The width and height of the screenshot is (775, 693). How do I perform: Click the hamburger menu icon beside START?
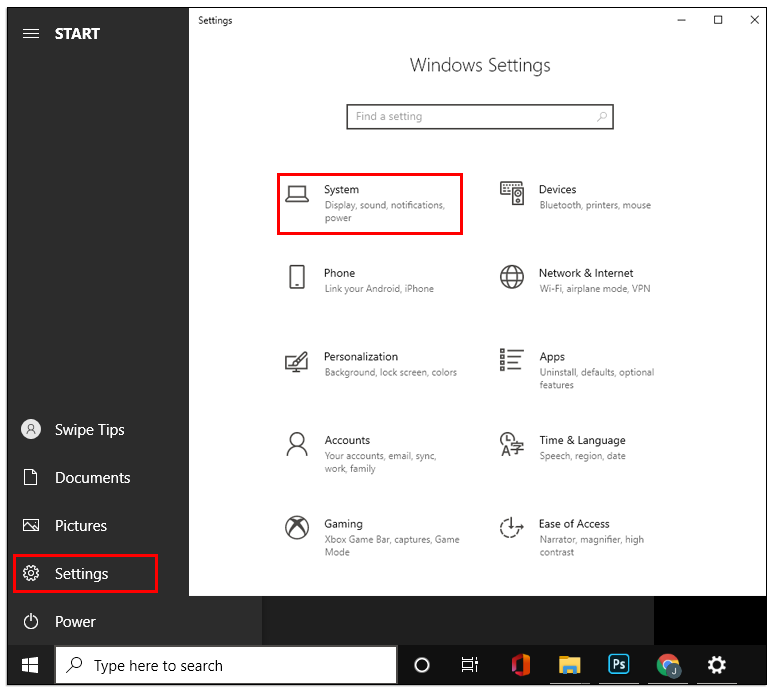[31, 34]
